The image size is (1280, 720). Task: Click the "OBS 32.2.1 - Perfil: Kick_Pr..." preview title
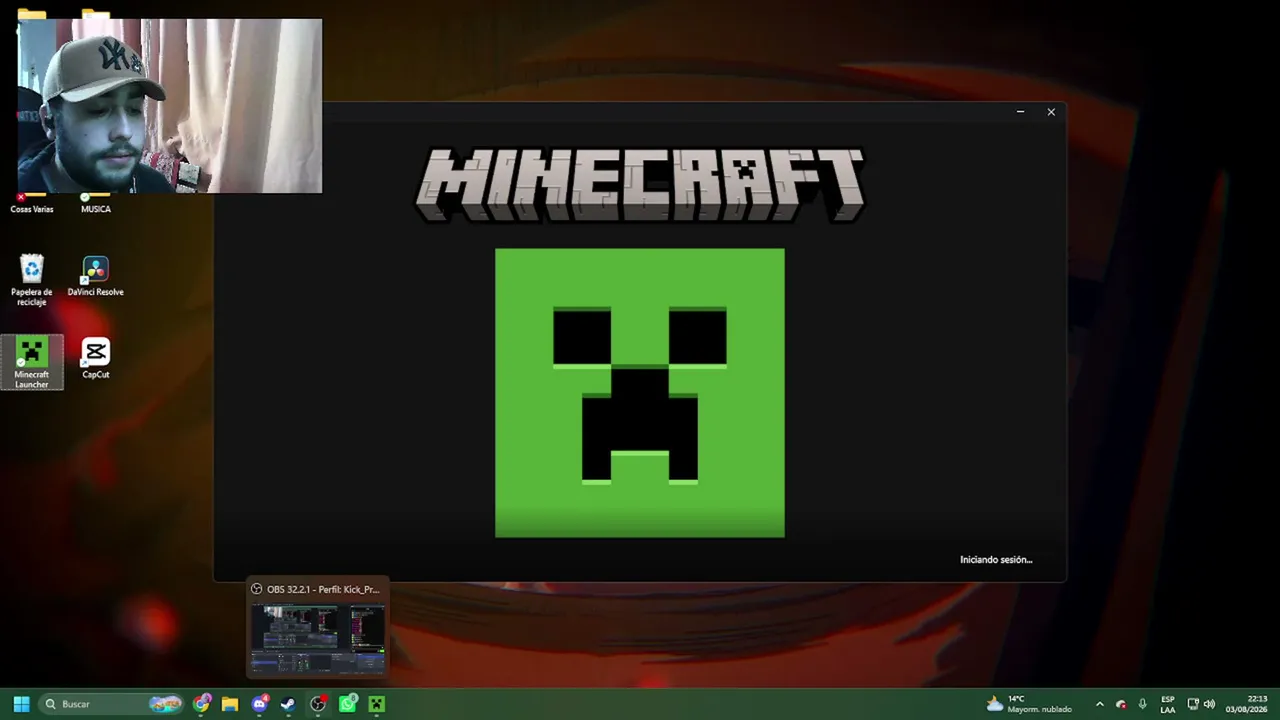point(323,590)
